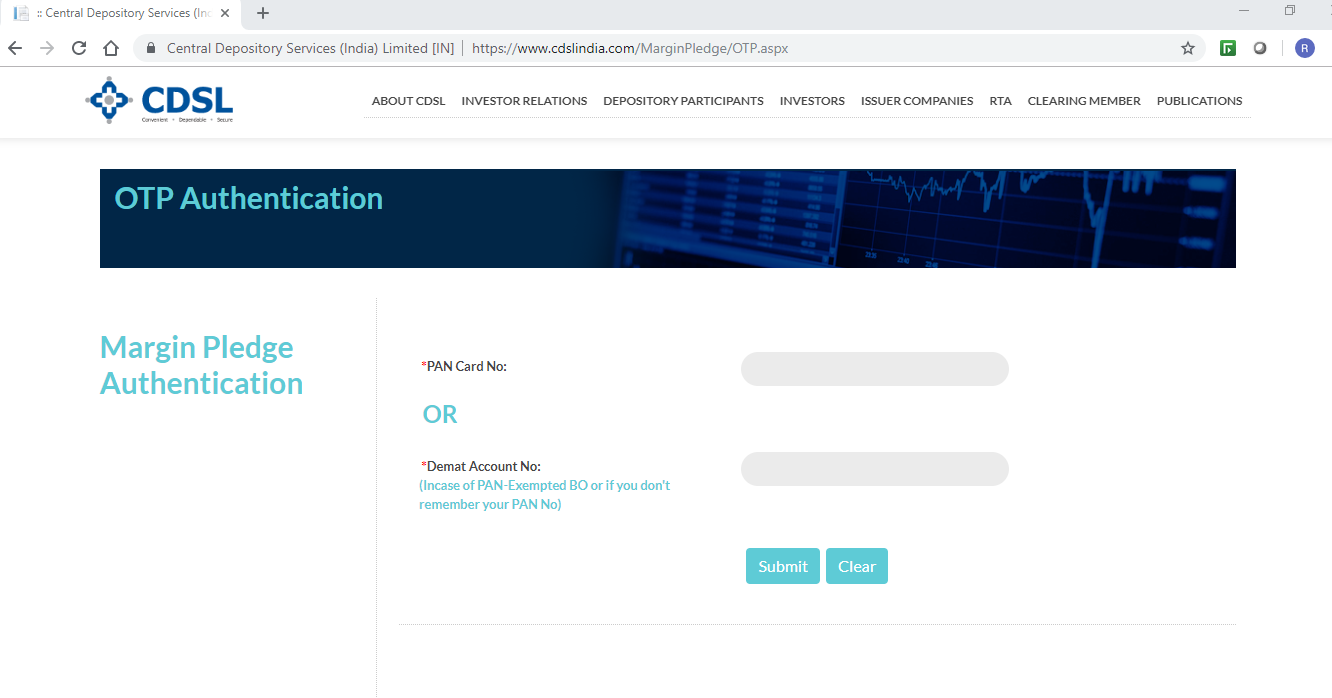Click the browser forward arrow
This screenshot has height=698, width=1332.
click(x=47, y=48)
